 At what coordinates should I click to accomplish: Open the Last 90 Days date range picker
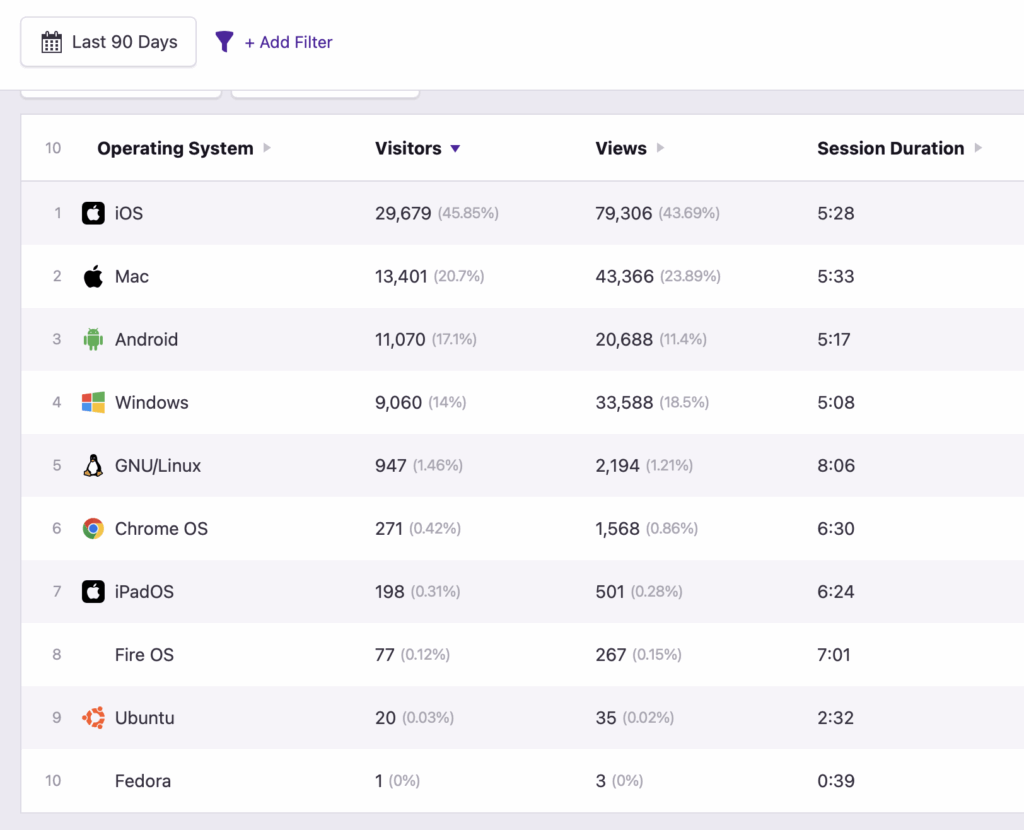point(108,42)
